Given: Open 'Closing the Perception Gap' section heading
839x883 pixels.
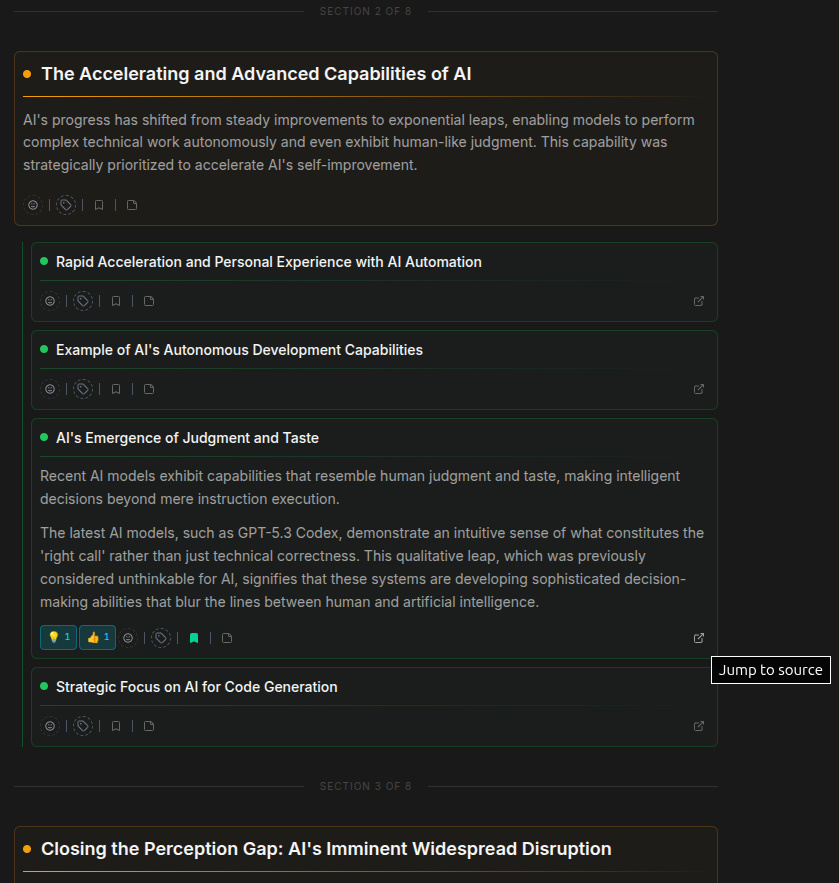Looking at the screenshot, I should 326,849.
